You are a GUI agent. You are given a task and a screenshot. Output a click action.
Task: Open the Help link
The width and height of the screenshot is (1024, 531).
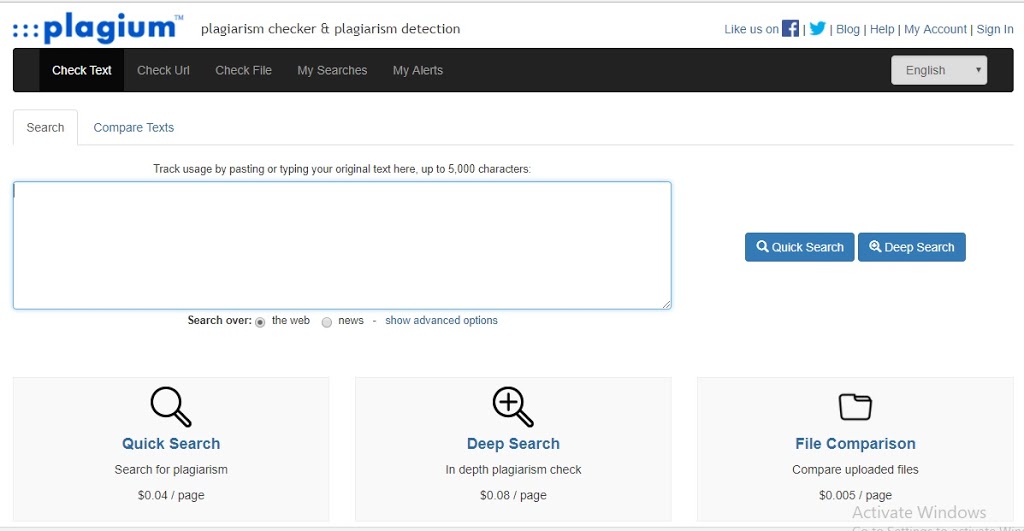[x=882, y=29]
